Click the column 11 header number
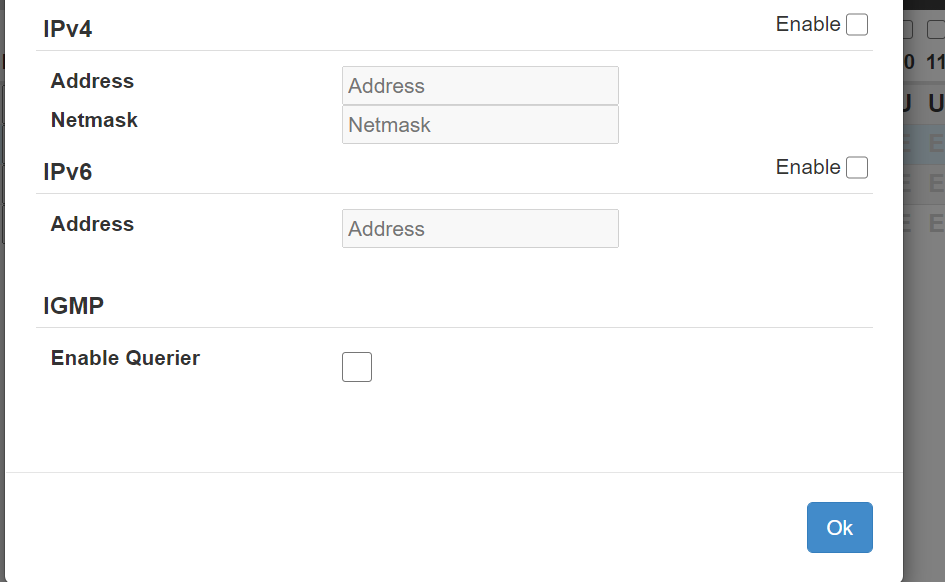Image resolution: width=945 pixels, height=582 pixels. (x=935, y=62)
